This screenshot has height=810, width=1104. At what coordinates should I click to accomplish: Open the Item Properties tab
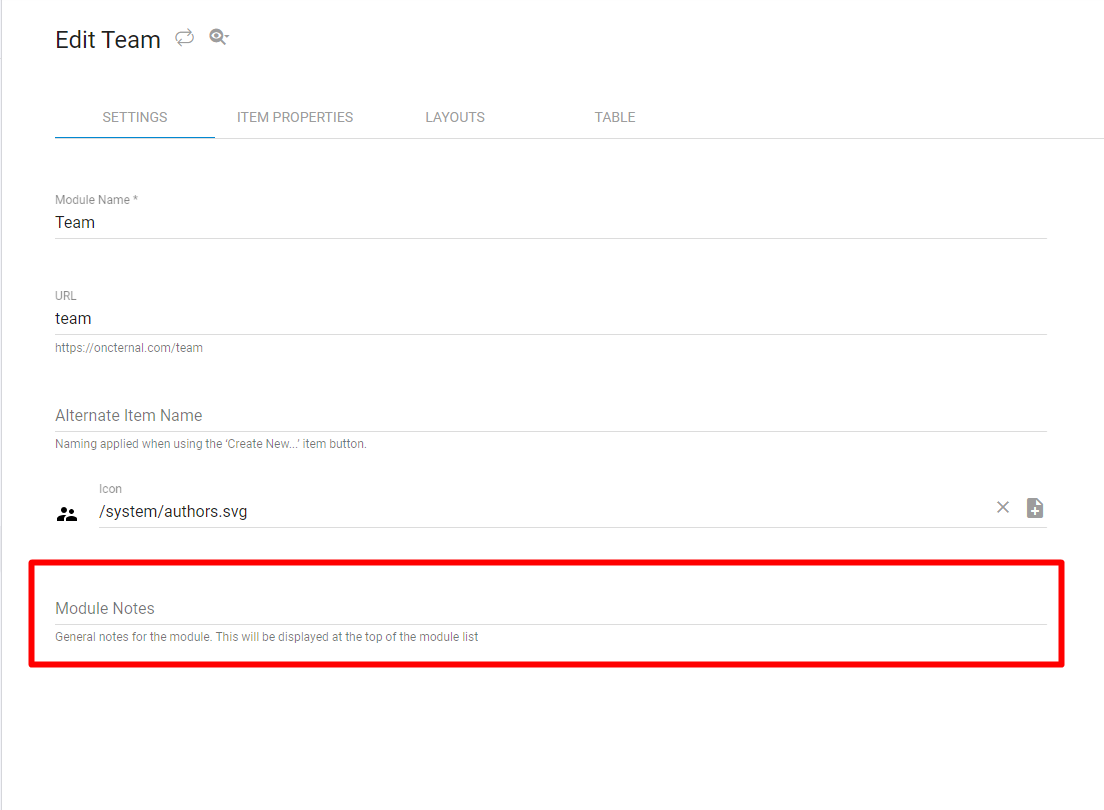pyautogui.click(x=295, y=117)
